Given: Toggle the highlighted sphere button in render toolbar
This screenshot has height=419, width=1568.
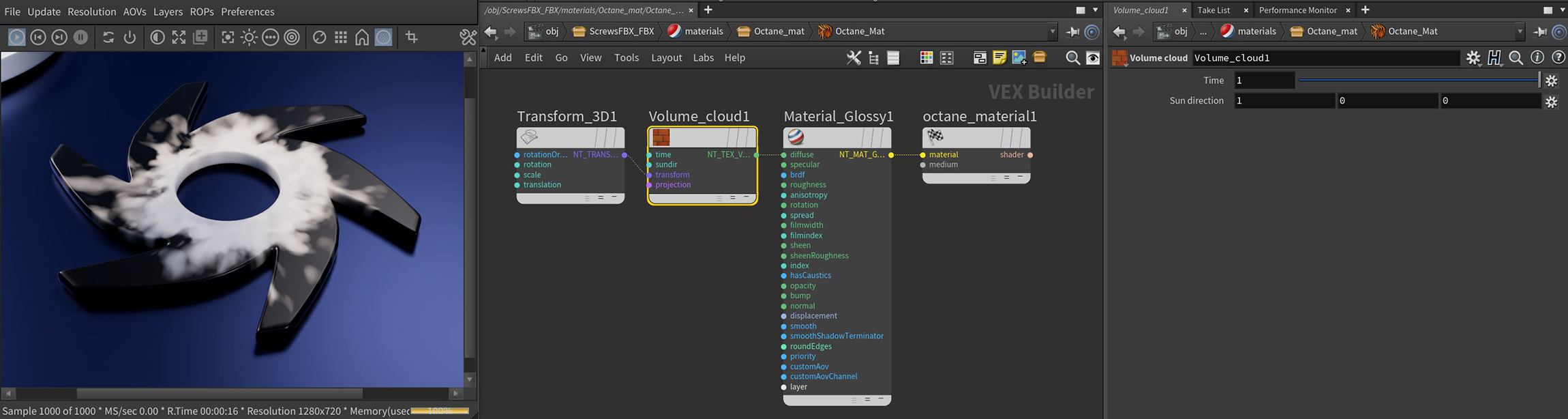Looking at the screenshot, I should click(384, 37).
